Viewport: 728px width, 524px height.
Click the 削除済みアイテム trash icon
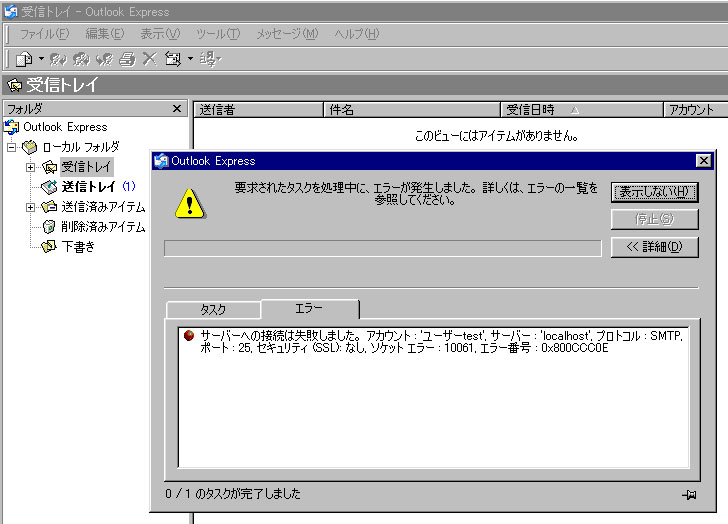(49, 226)
